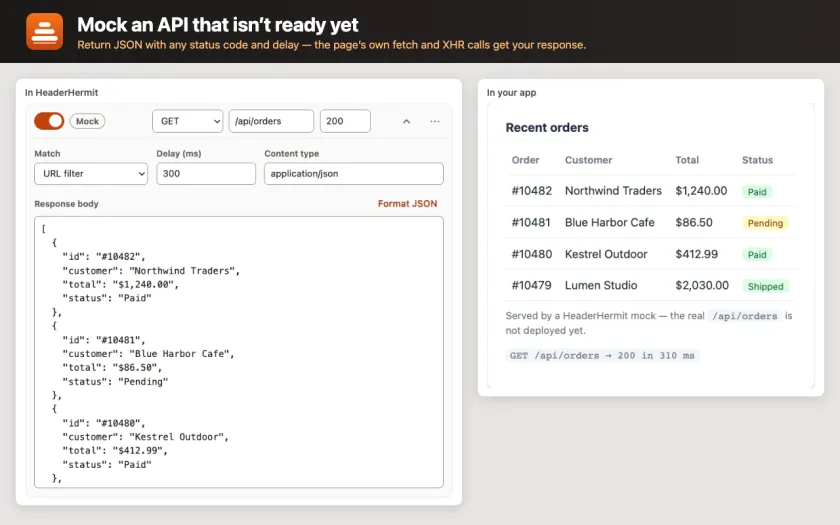
Task: Click the Paid badge for Kestrel Outdoor
Action: coord(757,254)
